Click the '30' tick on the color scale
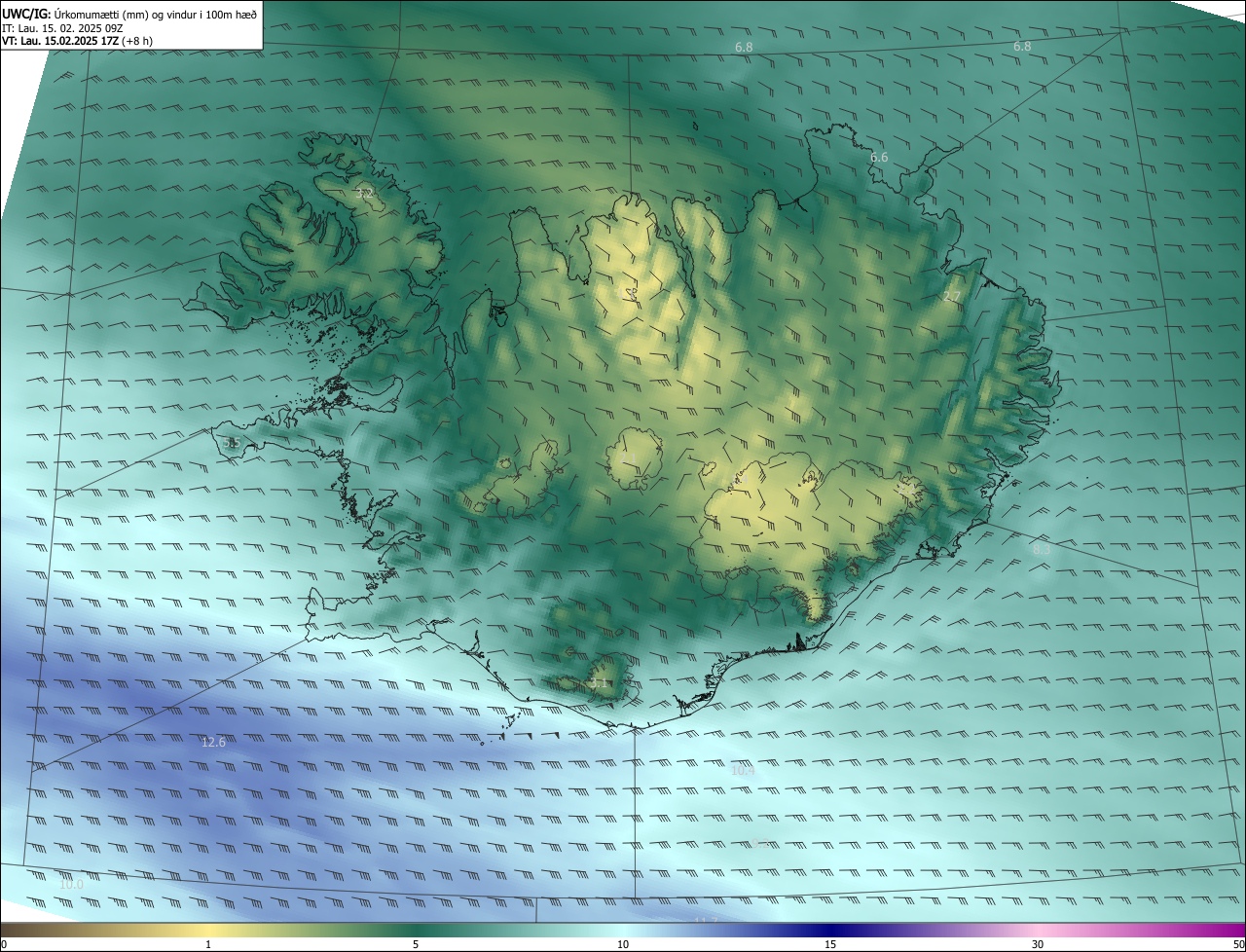This screenshot has height=952, width=1246. pyautogui.click(x=1038, y=945)
